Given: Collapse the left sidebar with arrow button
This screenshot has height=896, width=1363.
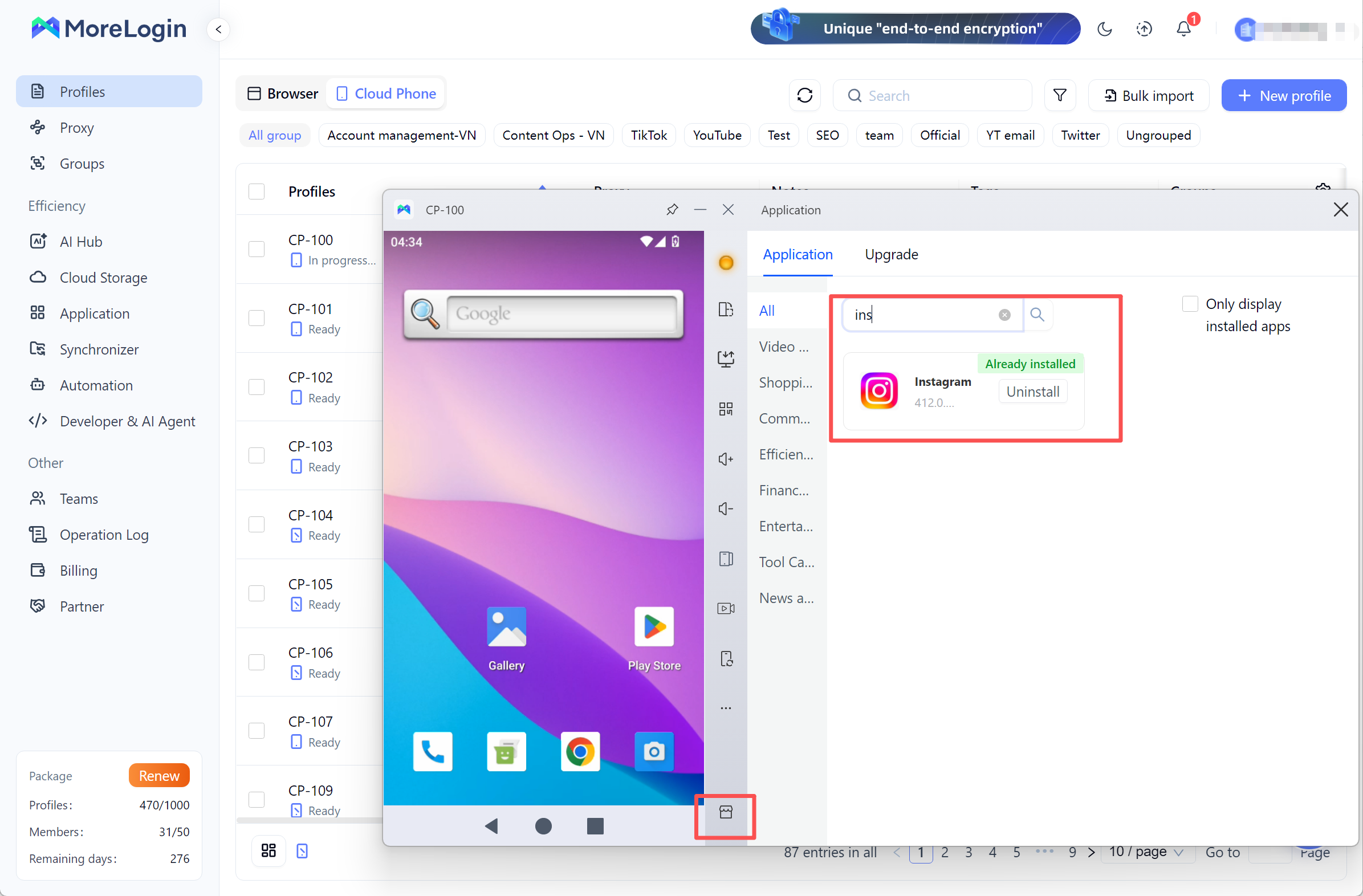Looking at the screenshot, I should click(x=218, y=29).
